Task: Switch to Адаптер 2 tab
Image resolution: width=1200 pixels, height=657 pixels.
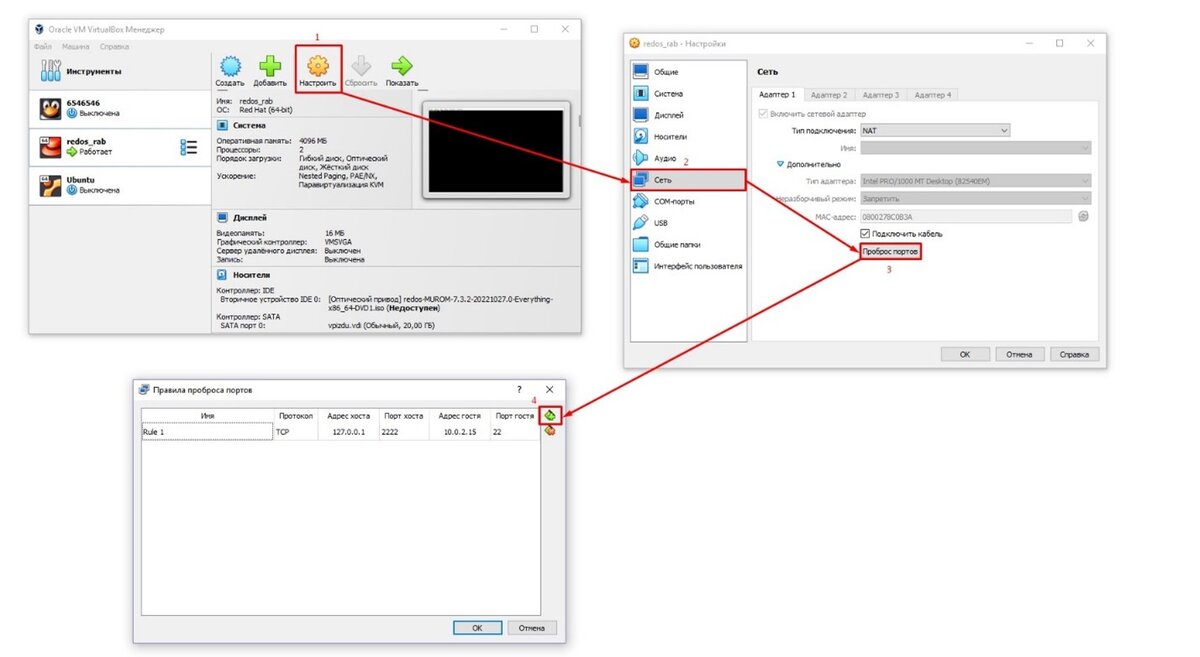Action: (x=829, y=95)
